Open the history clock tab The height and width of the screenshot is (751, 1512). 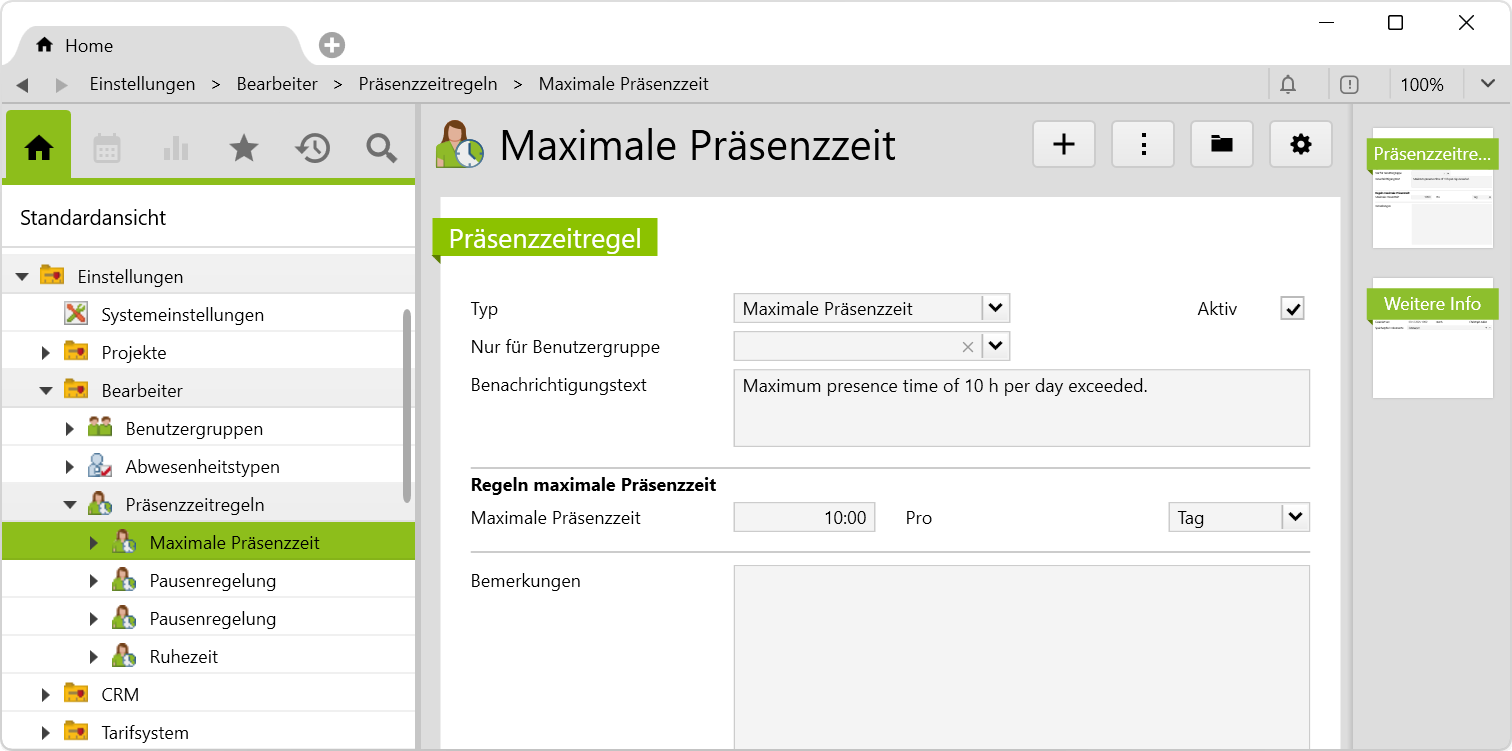(312, 148)
